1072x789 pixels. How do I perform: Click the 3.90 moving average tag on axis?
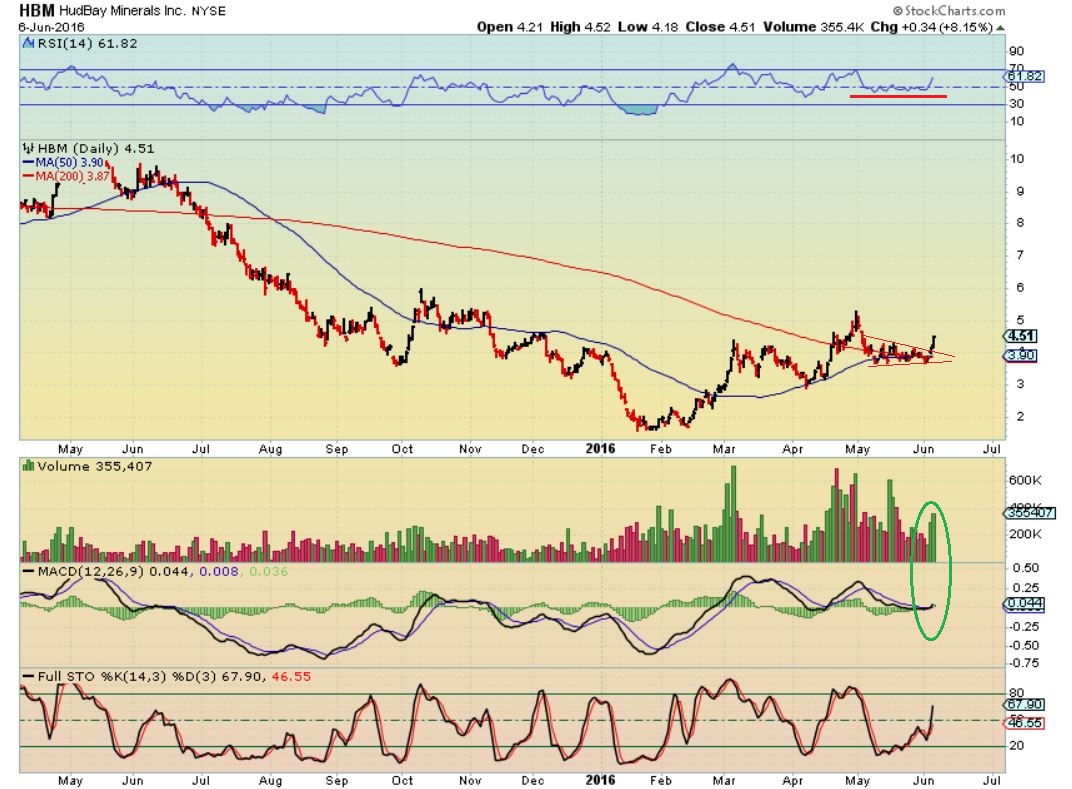pos(1021,356)
